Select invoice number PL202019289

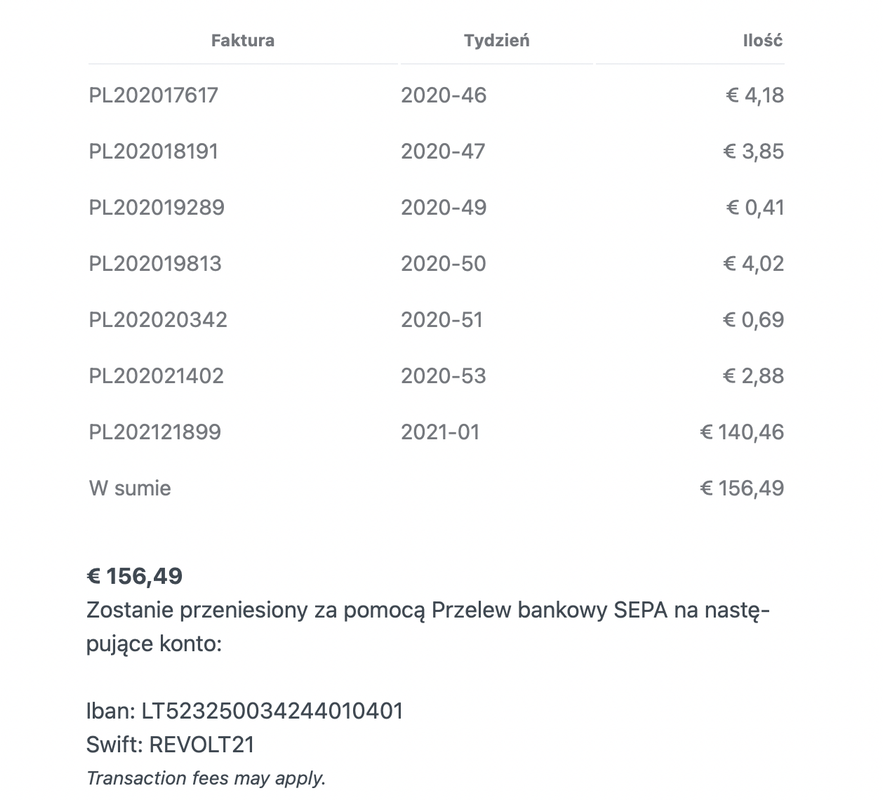click(157, 208)
